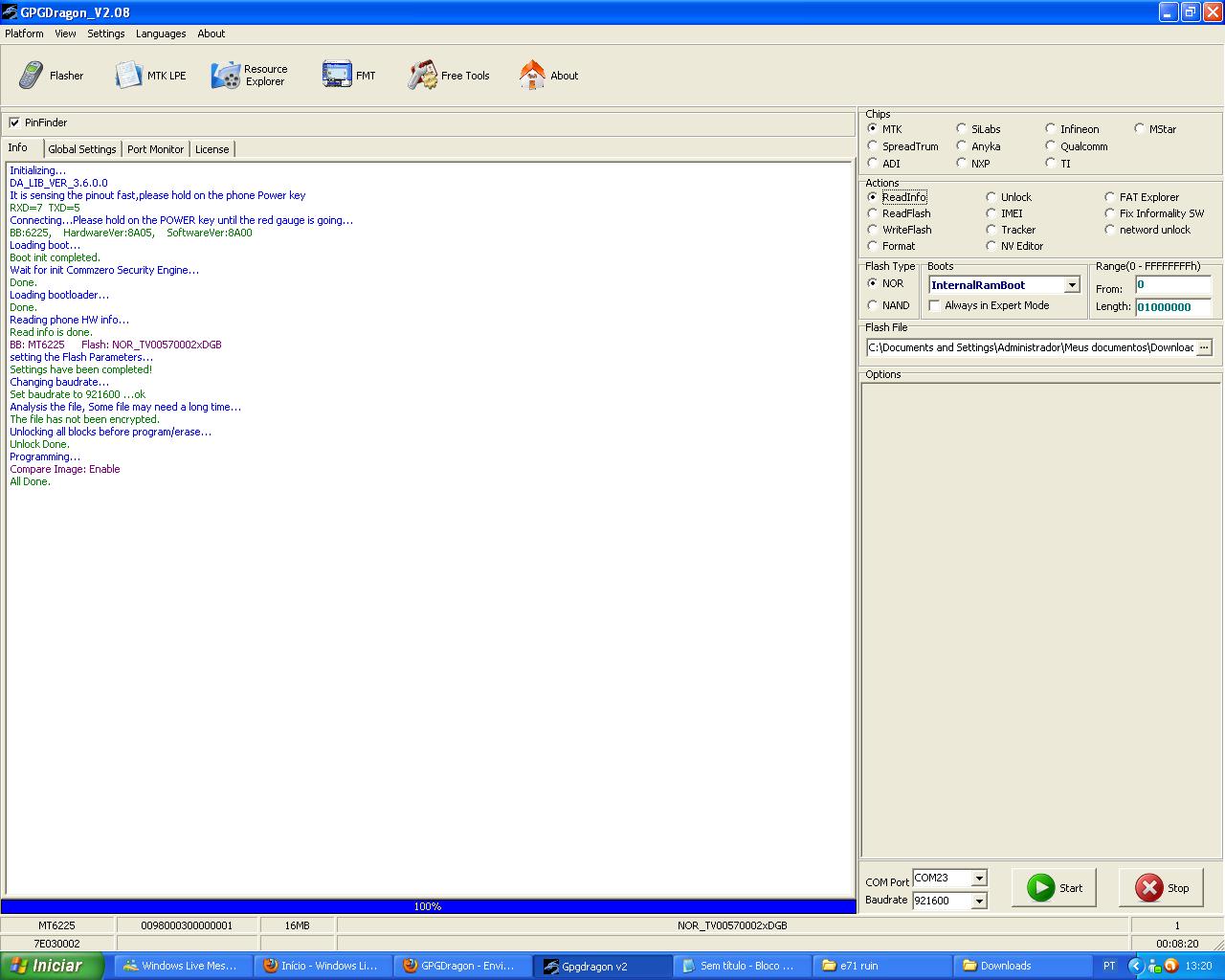The height and width of the screenshot is (980, 1225).
Task: Select the MStar chip option
Action: [1139, 128]
